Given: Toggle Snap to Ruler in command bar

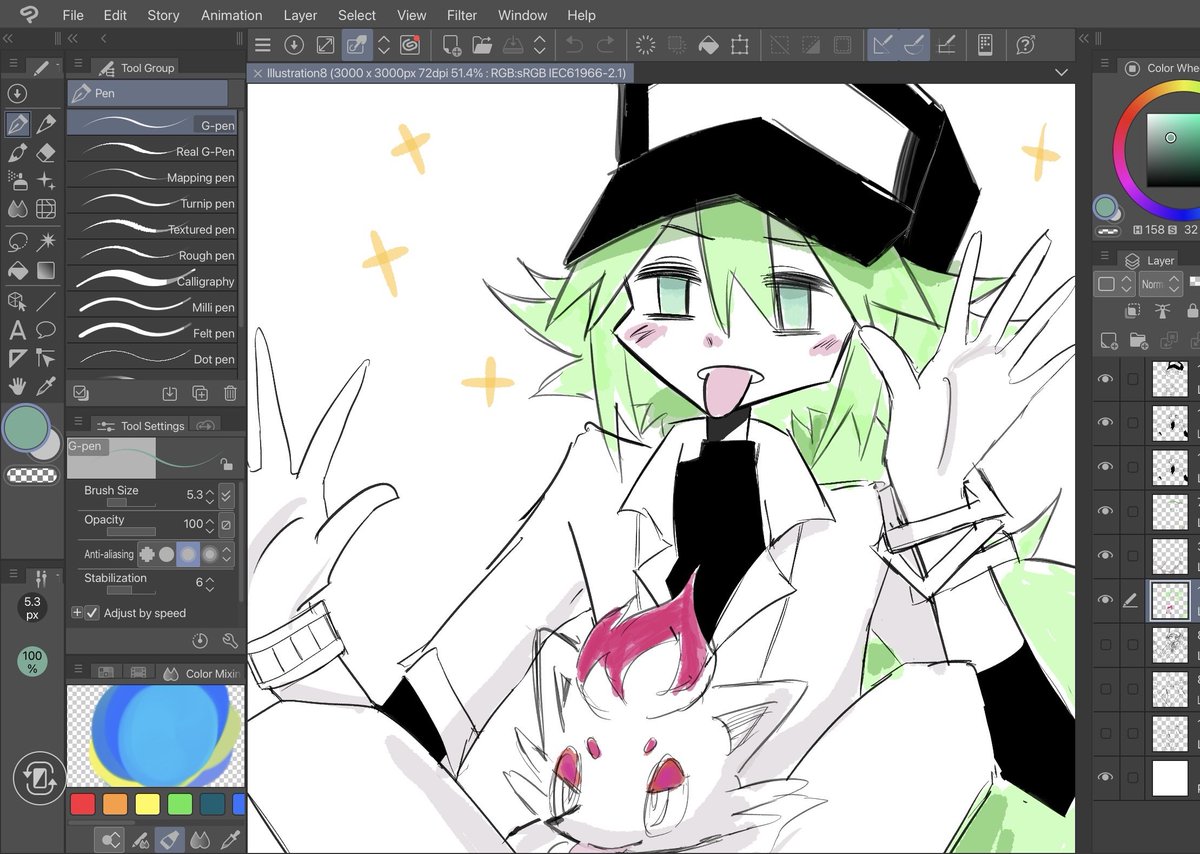Looking at the screenshot, I should pos(881,45).
